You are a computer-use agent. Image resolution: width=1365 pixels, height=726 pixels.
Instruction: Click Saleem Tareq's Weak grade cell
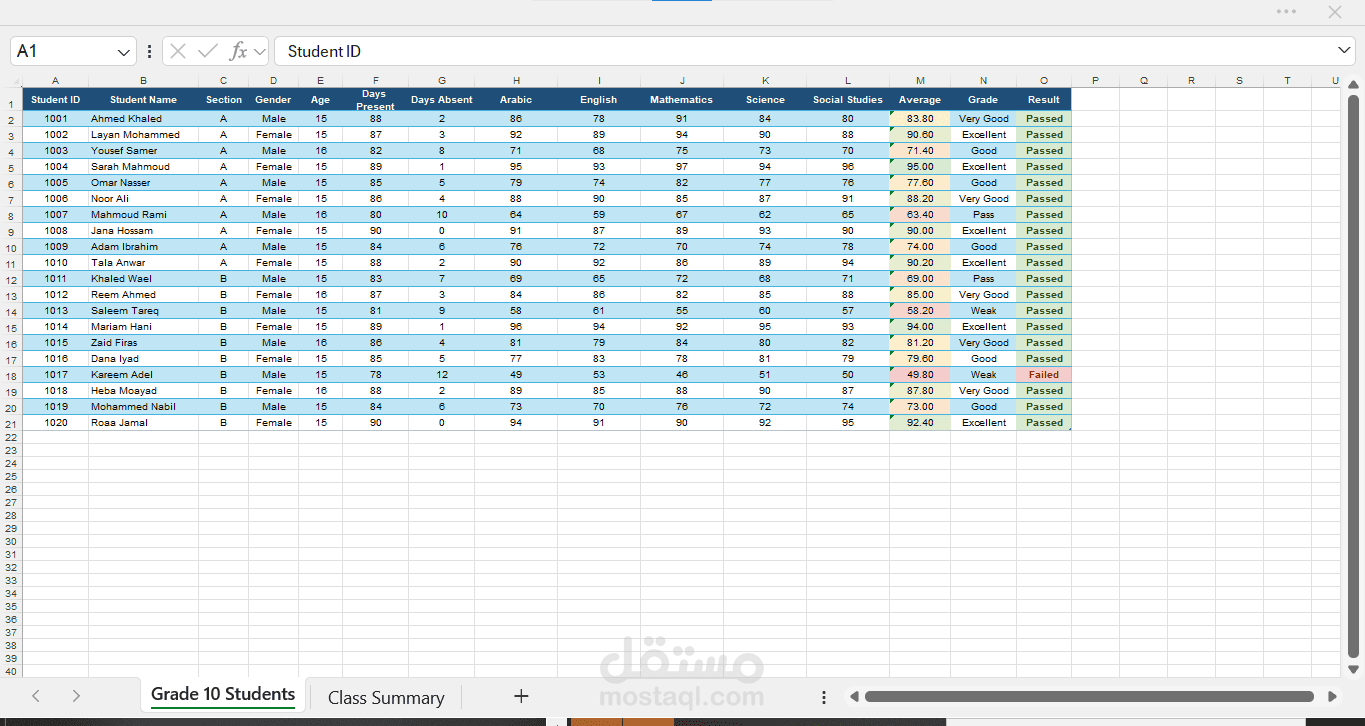point(983,311)
